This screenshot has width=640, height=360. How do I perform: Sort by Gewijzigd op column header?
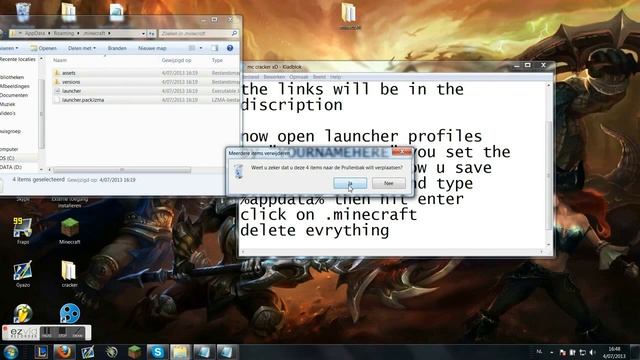[x=176, y=60]
